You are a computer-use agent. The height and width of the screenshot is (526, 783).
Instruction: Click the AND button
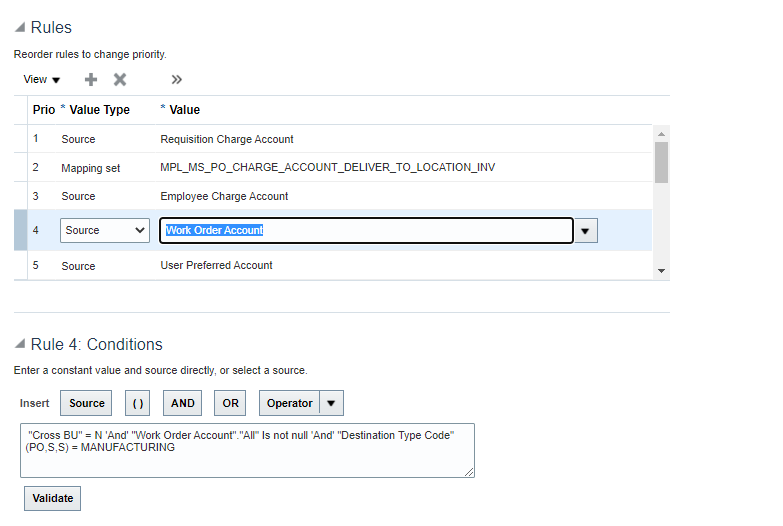pos(182,403)
